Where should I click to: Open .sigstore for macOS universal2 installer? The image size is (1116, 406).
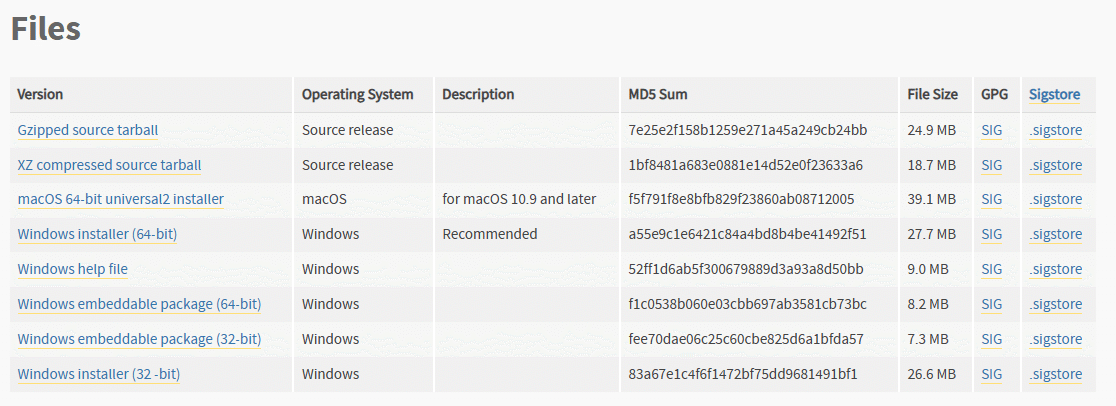pos(1056,199)
